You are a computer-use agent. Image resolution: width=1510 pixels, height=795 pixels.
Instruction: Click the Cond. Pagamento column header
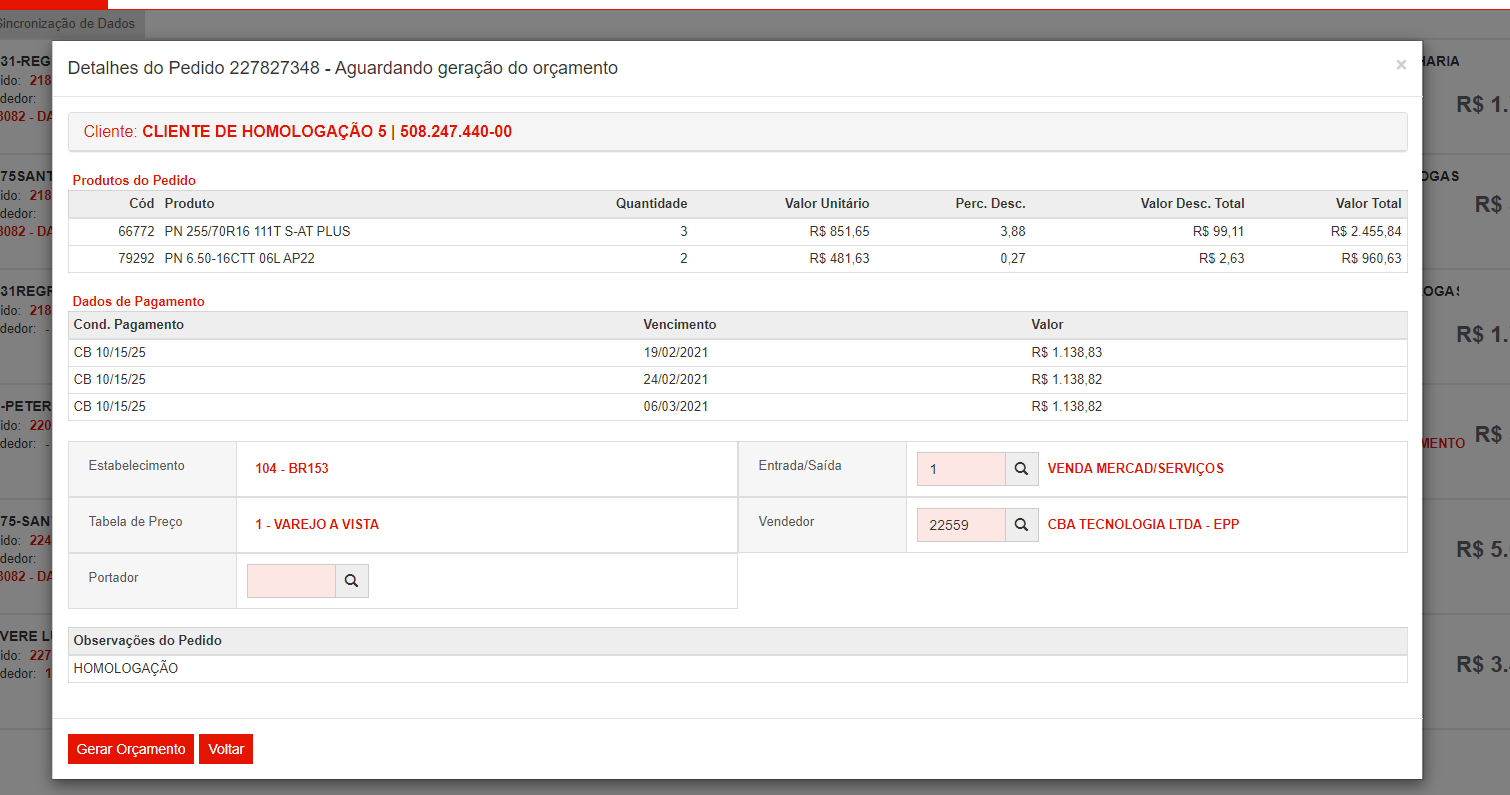coord(129,325)
